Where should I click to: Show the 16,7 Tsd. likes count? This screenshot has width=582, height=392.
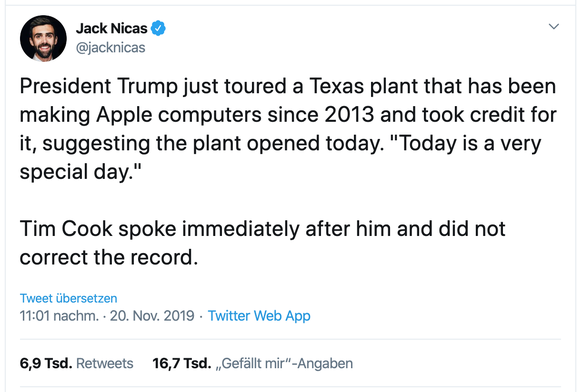182,363
